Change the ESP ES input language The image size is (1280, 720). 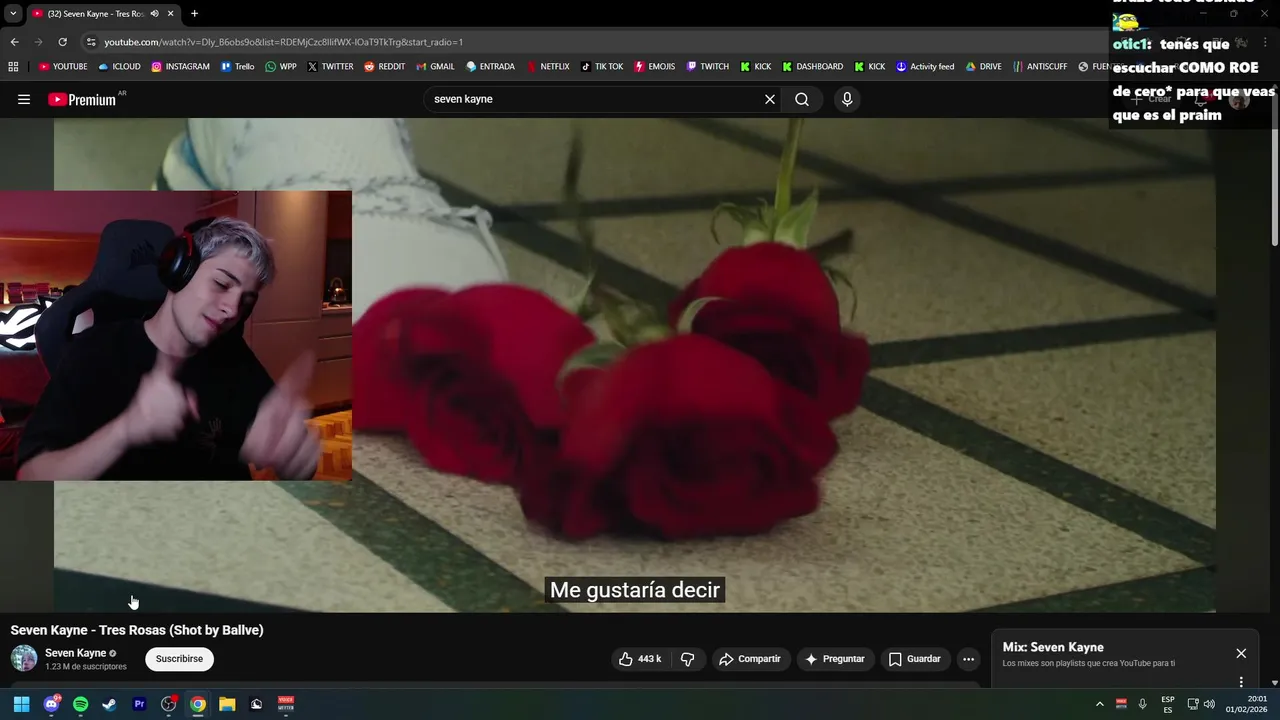click(1168, 704)
